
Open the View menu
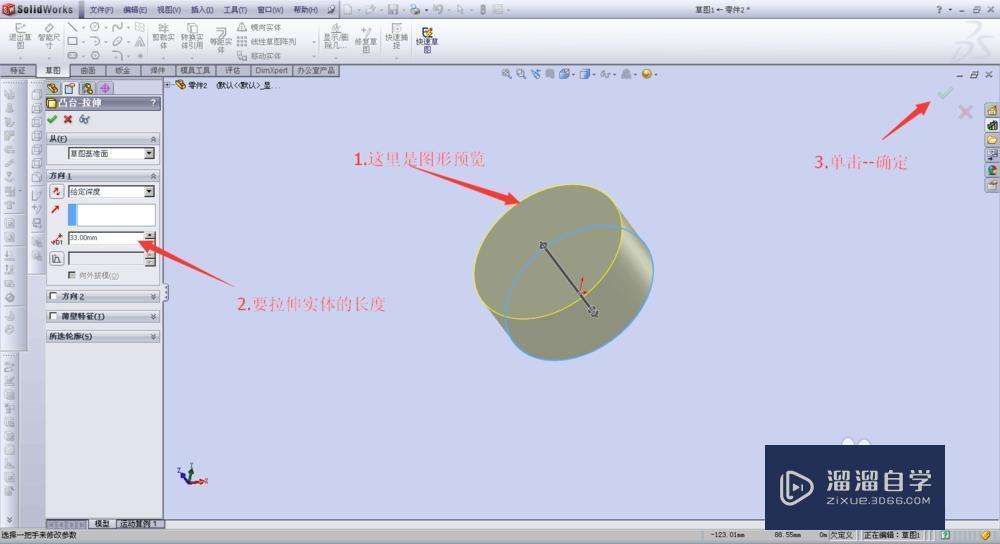tap(168, 10)
